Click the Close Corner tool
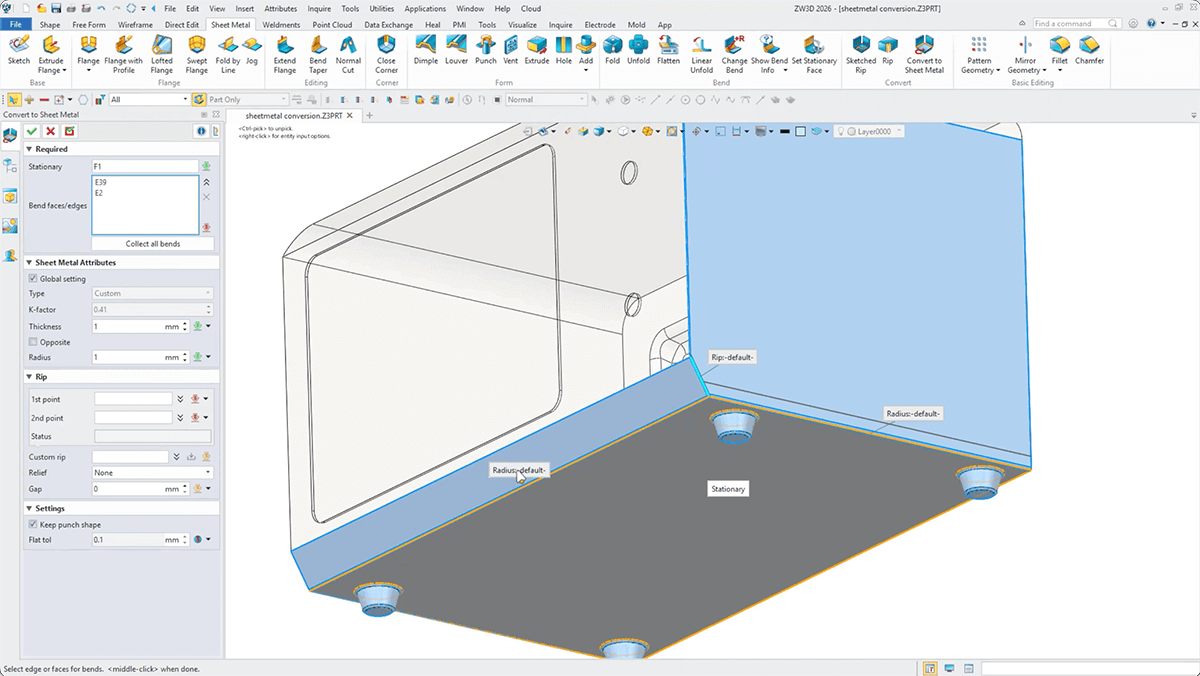1200x676 pixels. 386,50
